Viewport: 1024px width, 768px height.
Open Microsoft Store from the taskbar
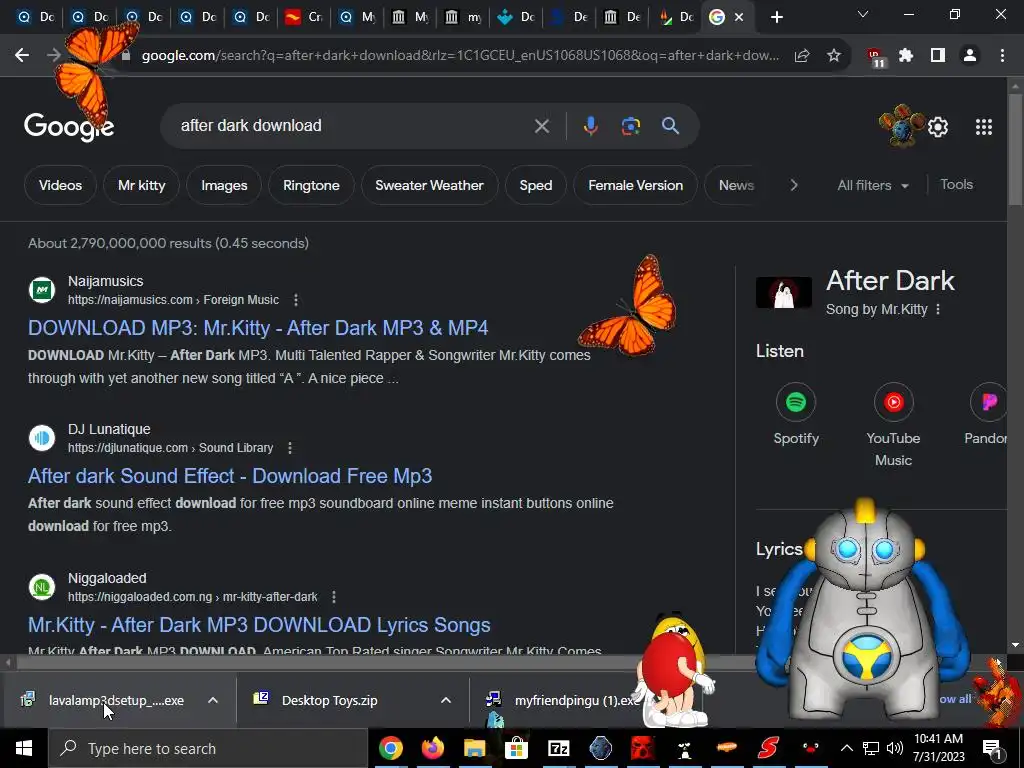coord(516,748)
